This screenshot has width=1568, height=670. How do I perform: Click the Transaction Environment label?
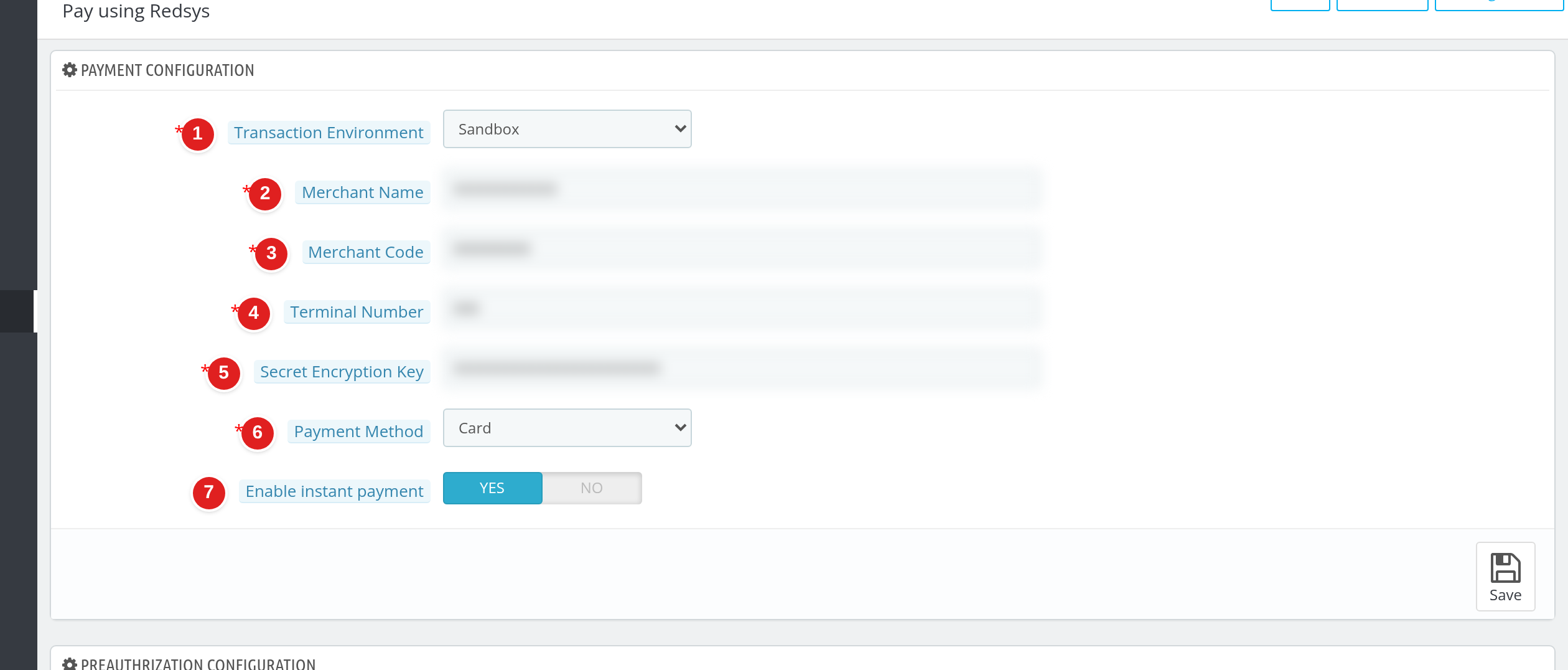[329, 133]
